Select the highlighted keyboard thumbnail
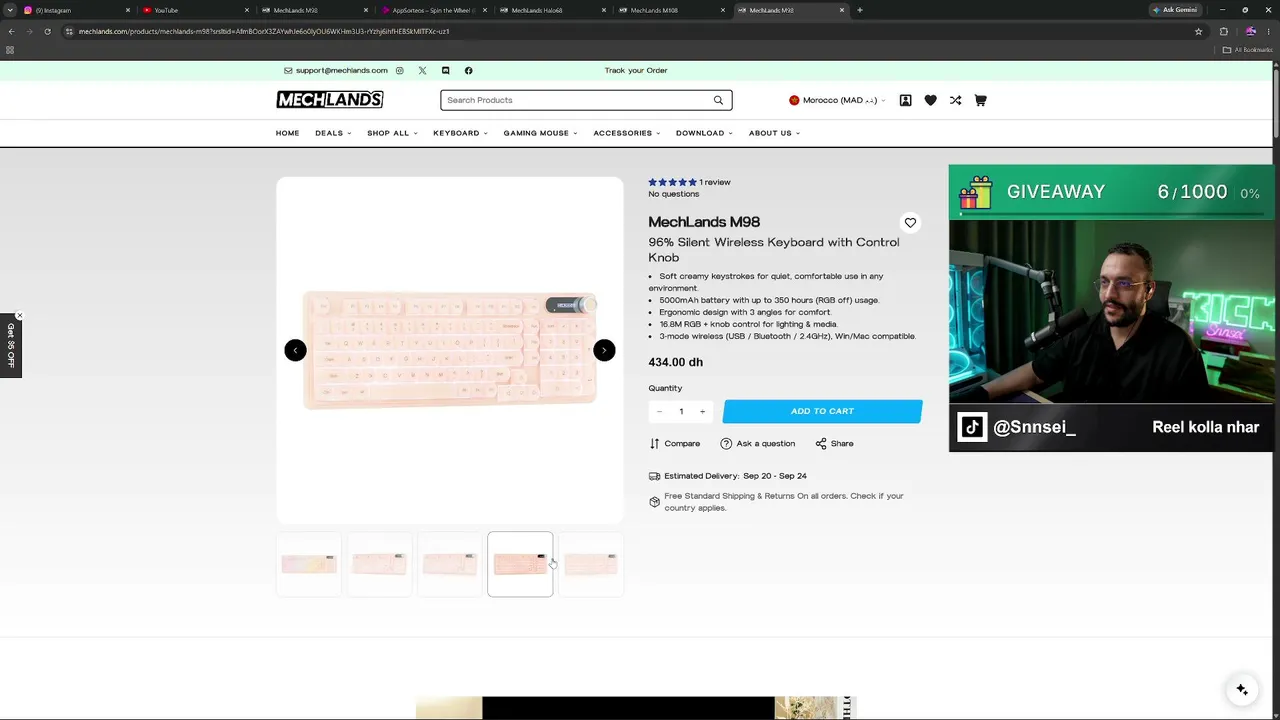Image resolution: width=1280 pixels, height=720 pixels. 520,564
